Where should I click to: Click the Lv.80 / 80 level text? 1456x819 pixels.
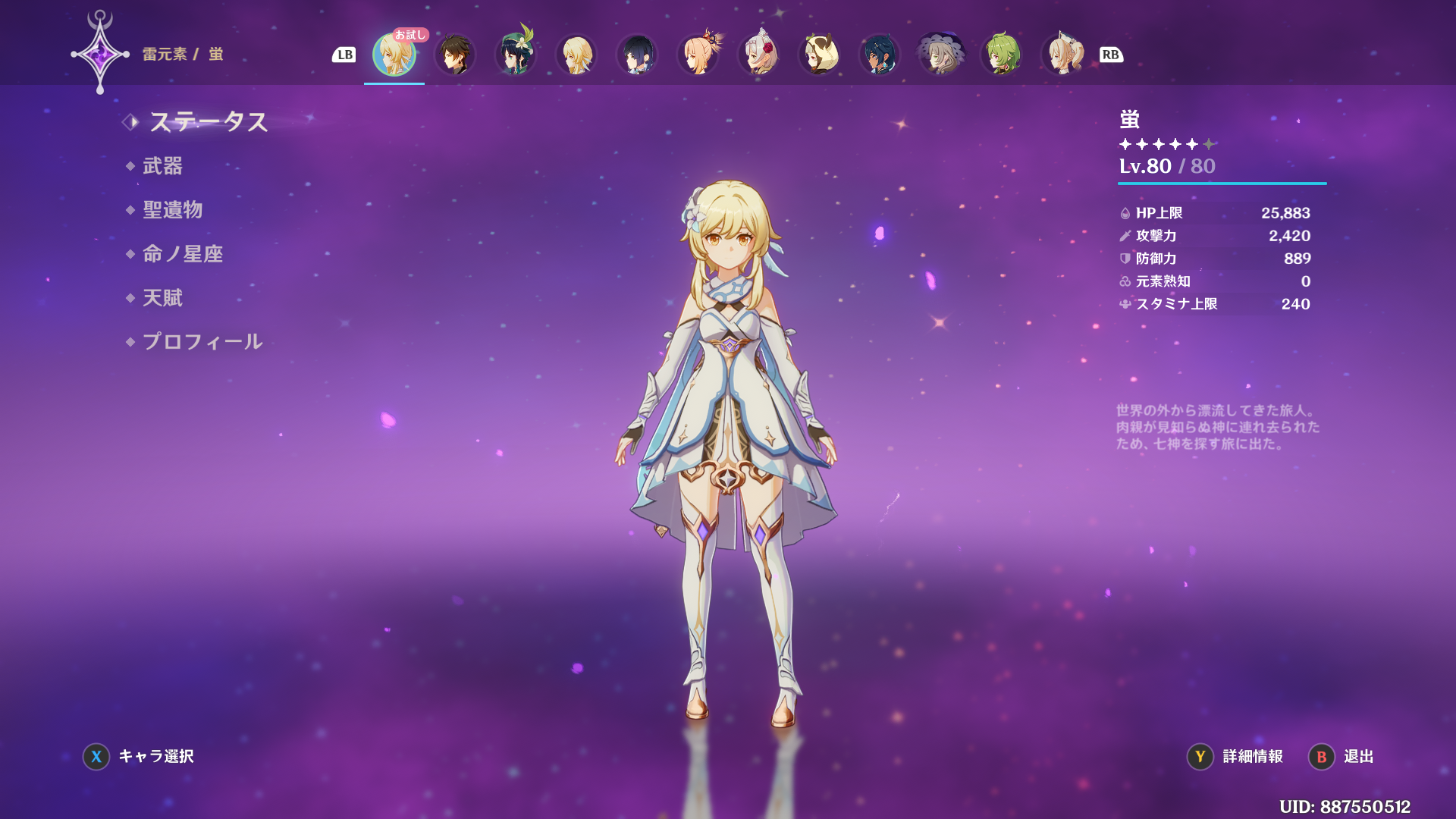tap(1167, 166)
